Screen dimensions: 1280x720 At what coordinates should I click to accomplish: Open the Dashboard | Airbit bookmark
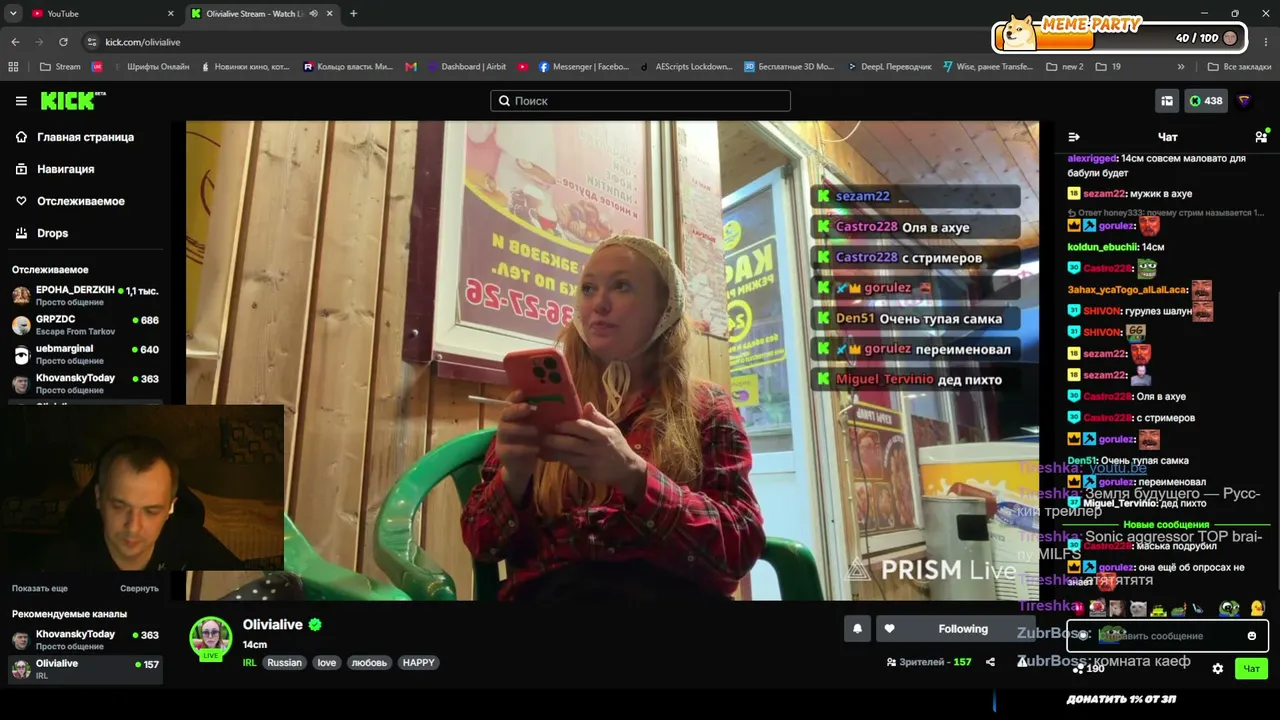[x=467, y=67]
